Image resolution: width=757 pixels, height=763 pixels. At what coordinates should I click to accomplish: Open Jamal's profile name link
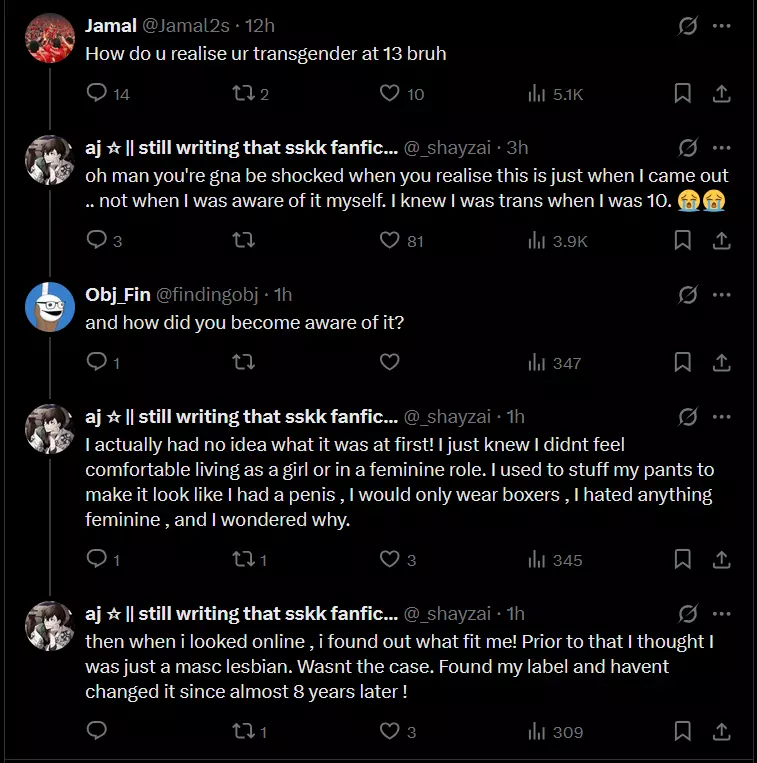[111, 25]
